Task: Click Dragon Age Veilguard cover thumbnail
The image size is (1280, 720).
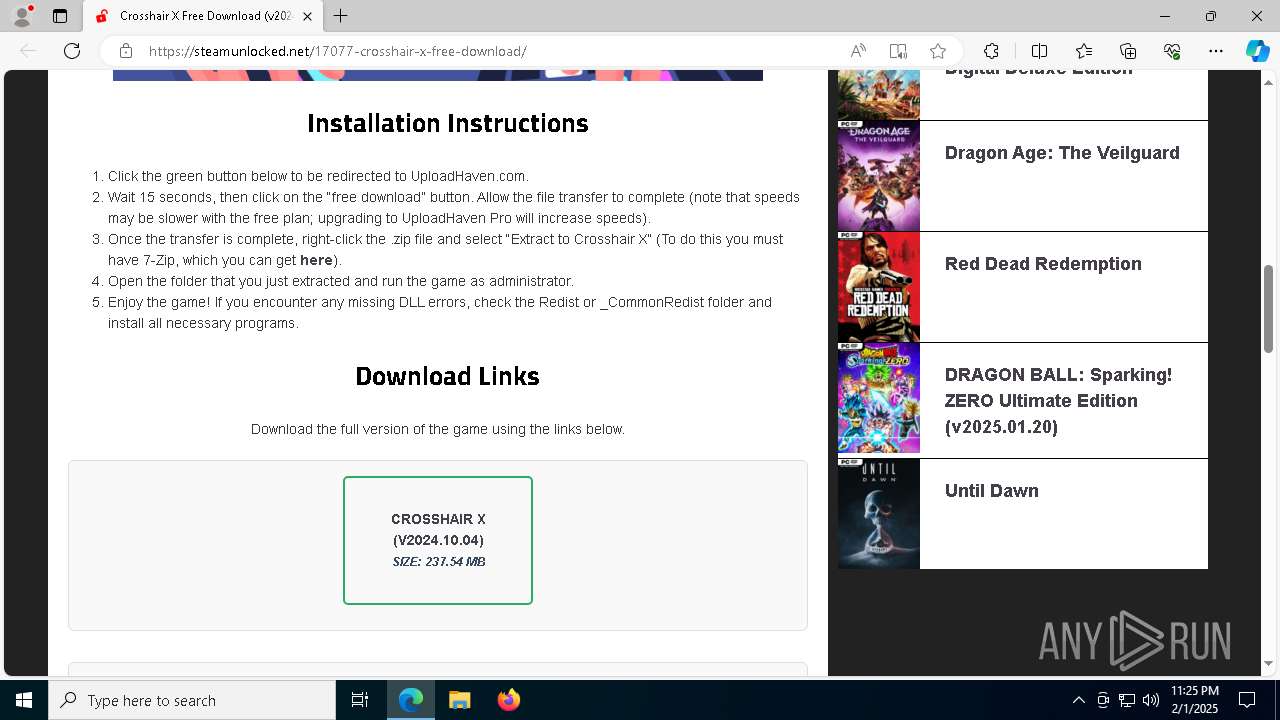Action: [x=879, y=176]
